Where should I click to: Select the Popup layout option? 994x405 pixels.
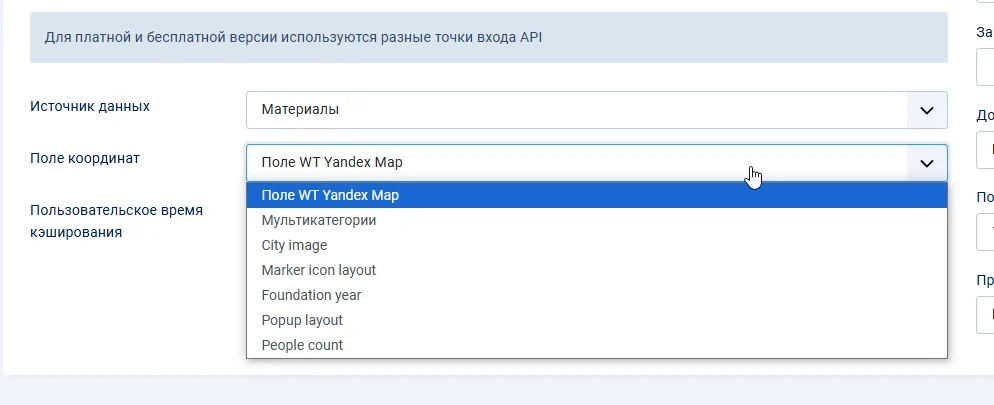[597, 320]
